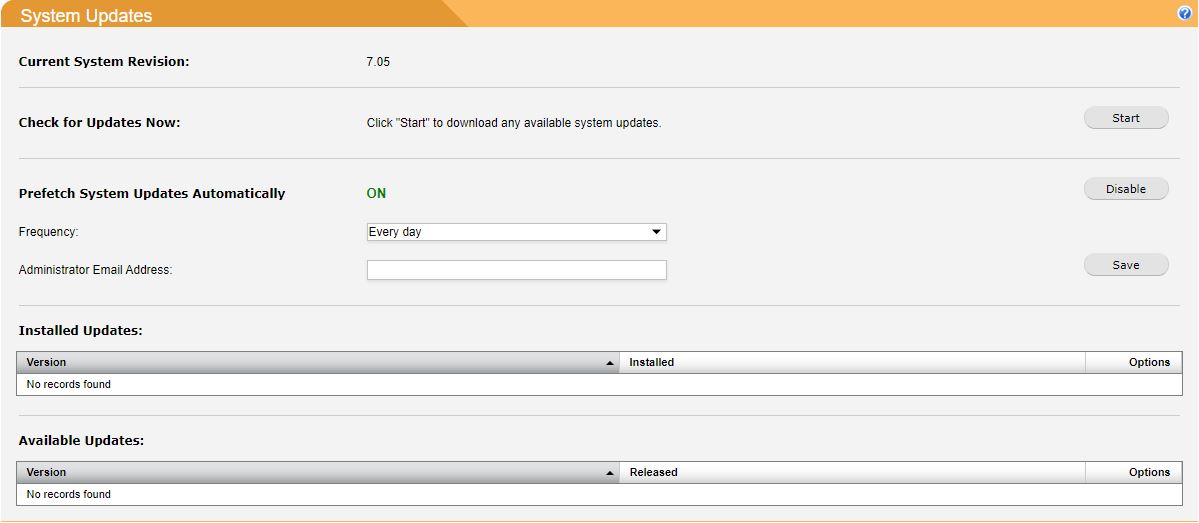Save the administrator email settings
The width and height of the screenshot is (1199, 523).
tap(1126, 265)
